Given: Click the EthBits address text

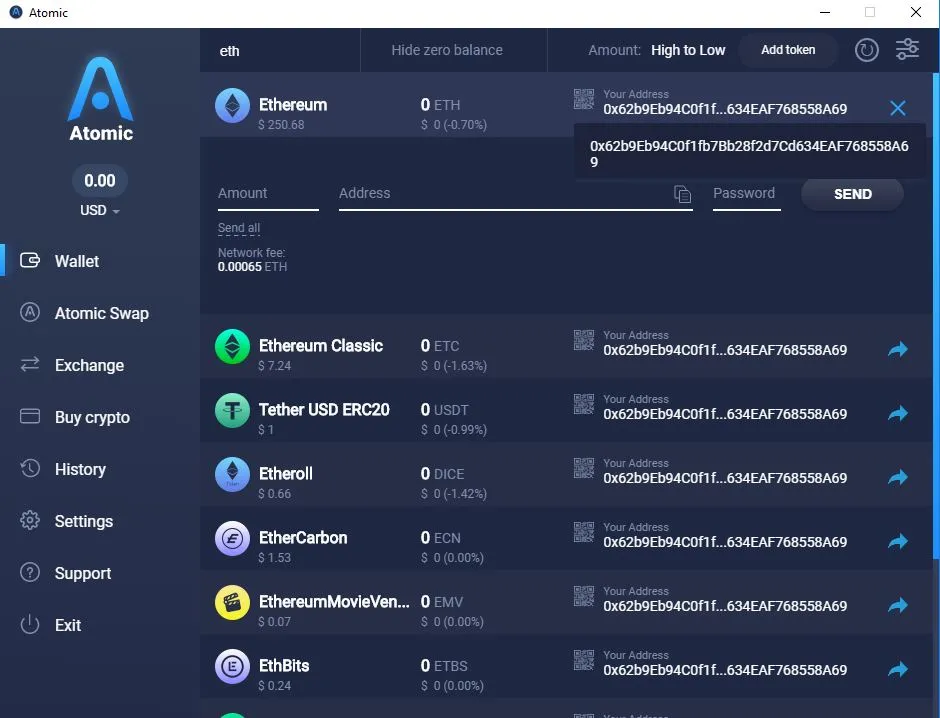Looking at the screenshot, I should pos(725,670).
